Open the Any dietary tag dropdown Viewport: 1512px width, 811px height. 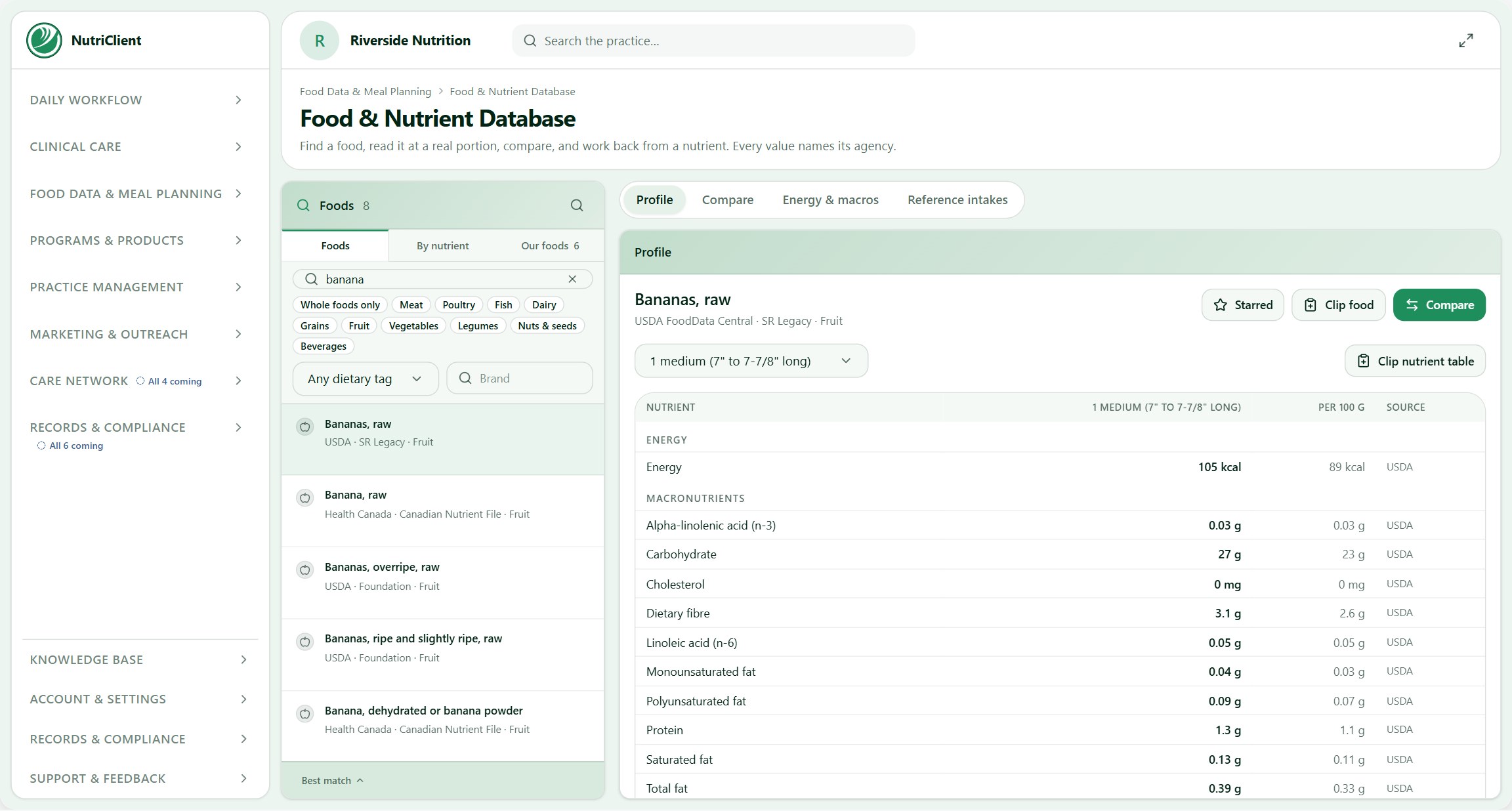click(366, 379)
